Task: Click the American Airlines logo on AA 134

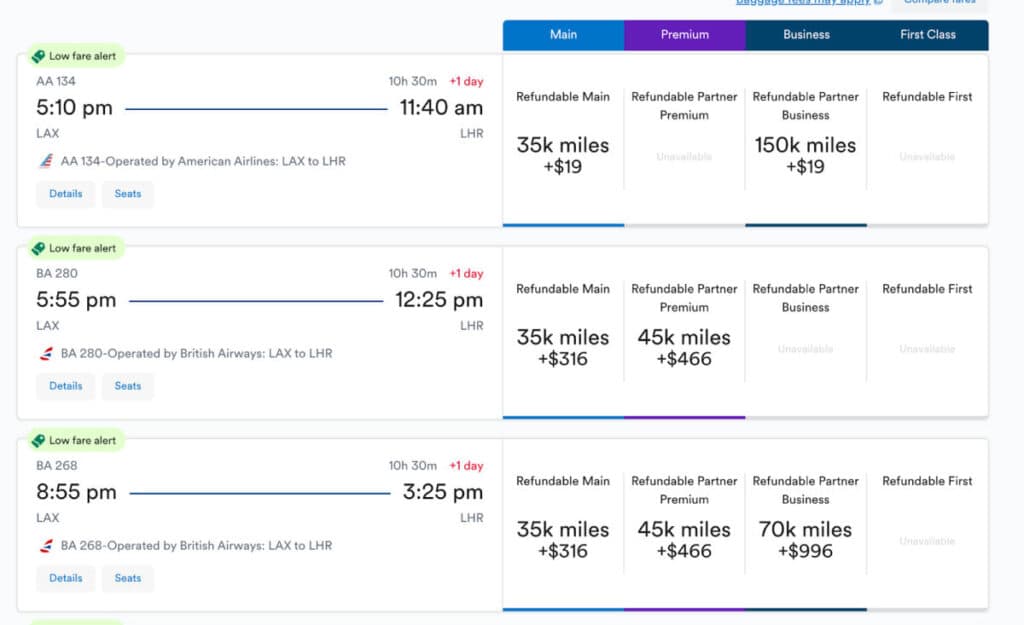Action: point(46,161)
